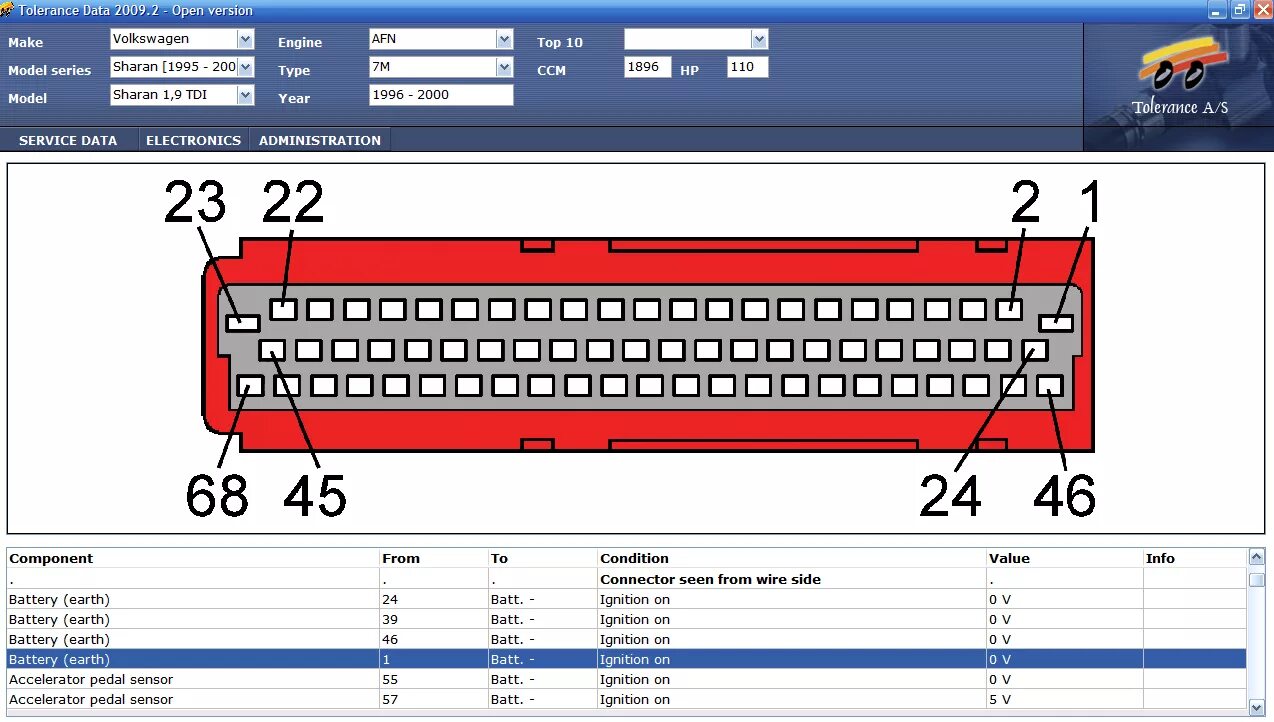Expand the Top 10 dropdown
The width and height of the screenshot is (1274, 722).
759,39
